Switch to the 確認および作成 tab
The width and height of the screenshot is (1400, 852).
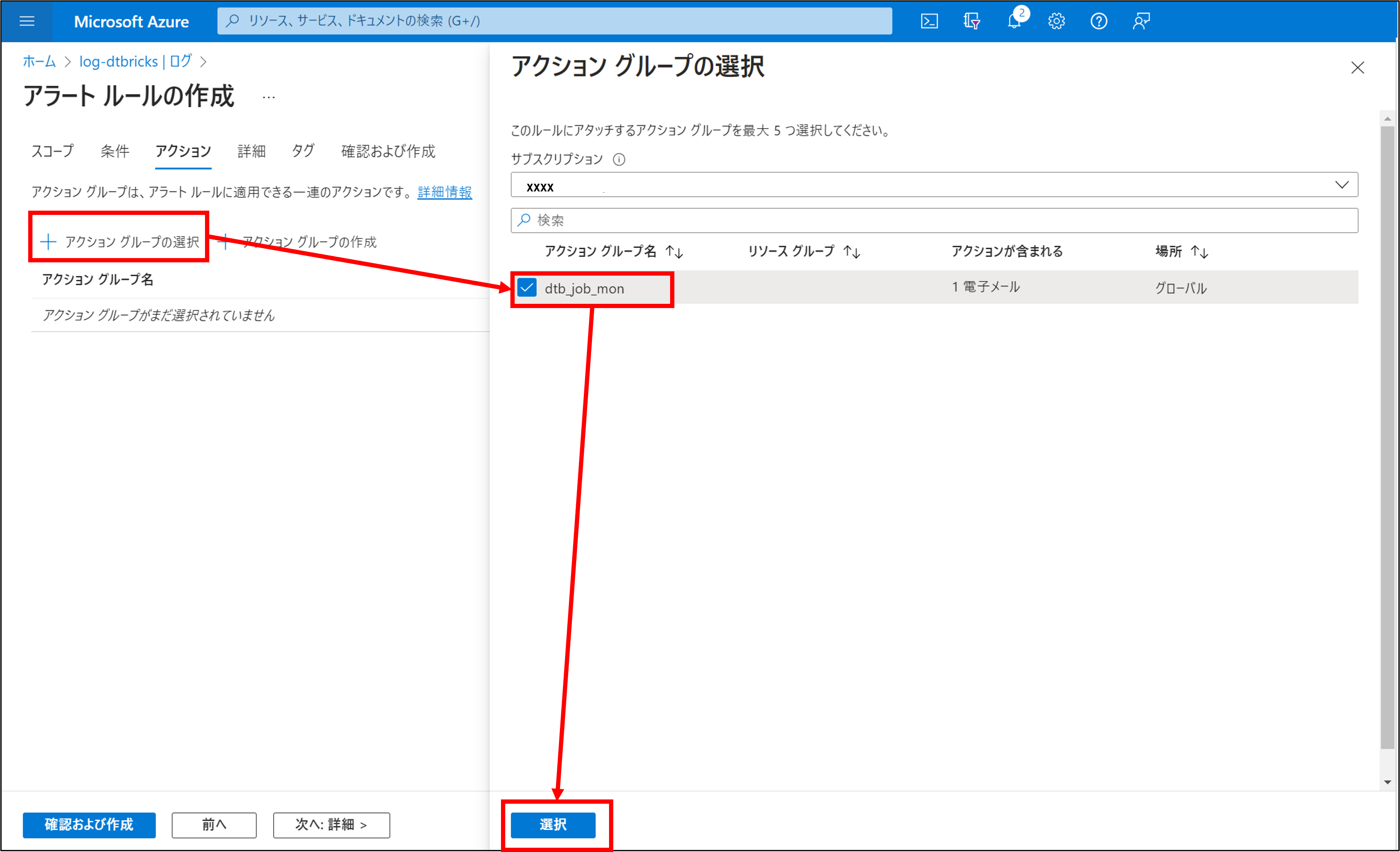388,151
